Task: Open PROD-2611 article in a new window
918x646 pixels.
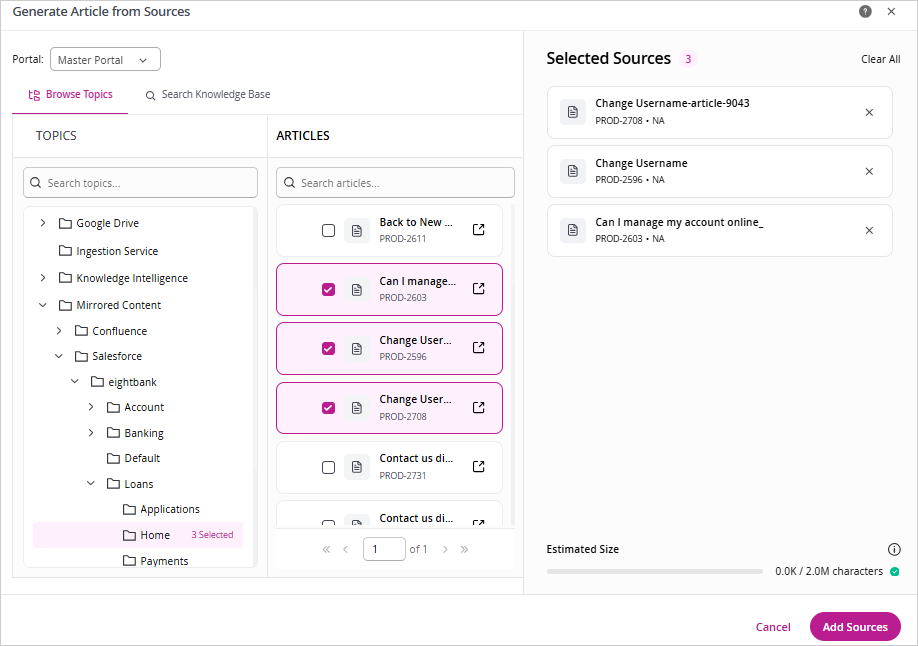Action: (478, 230)
